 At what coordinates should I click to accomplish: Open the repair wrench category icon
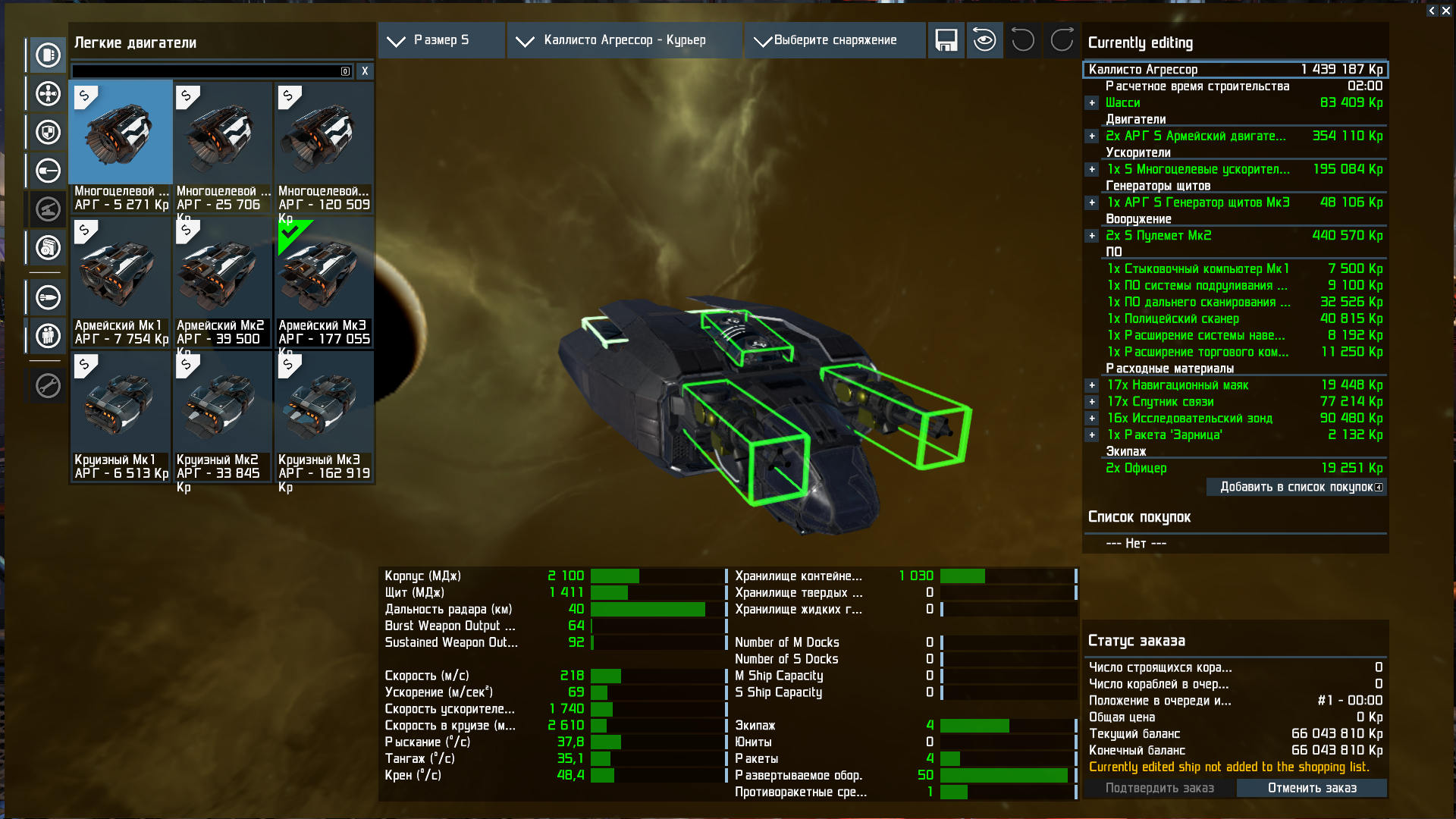pyautogui.click(x=48, y=386)
